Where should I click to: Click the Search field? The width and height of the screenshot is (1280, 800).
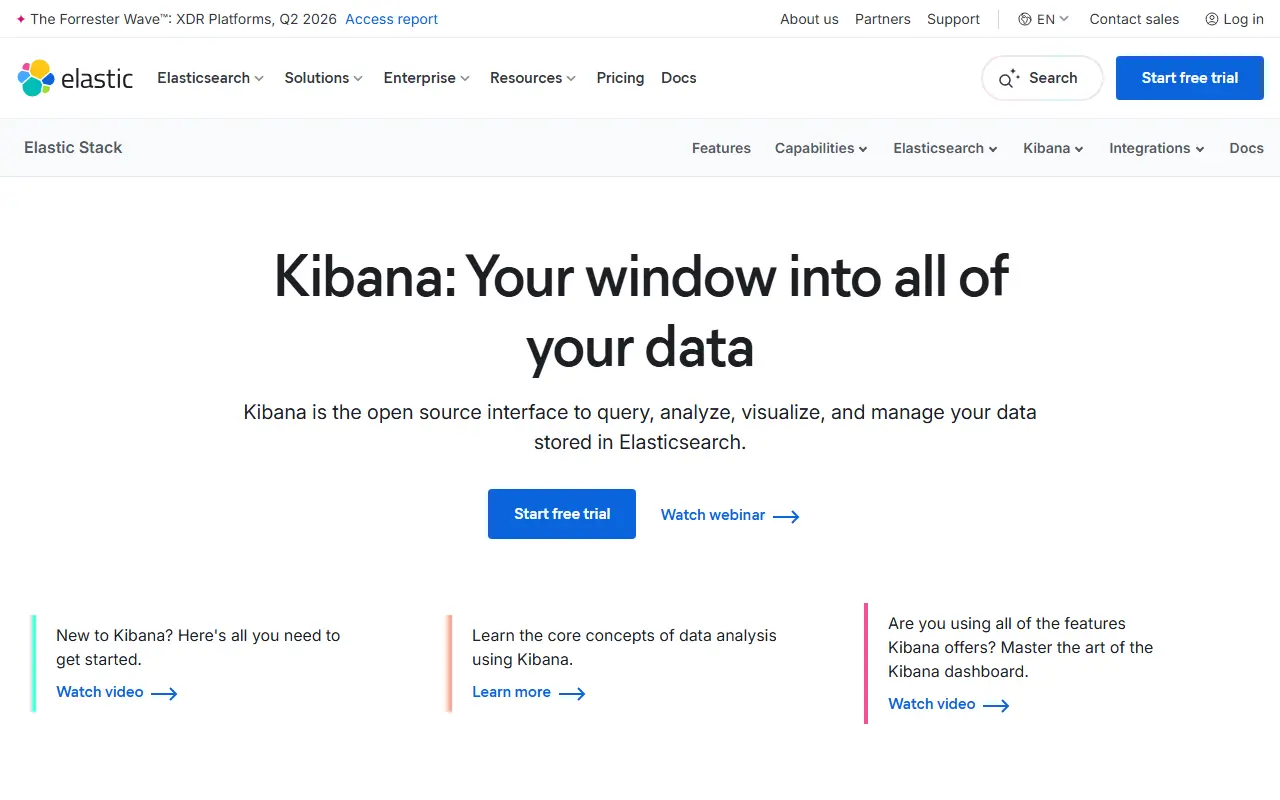(x=1042, y=78)
